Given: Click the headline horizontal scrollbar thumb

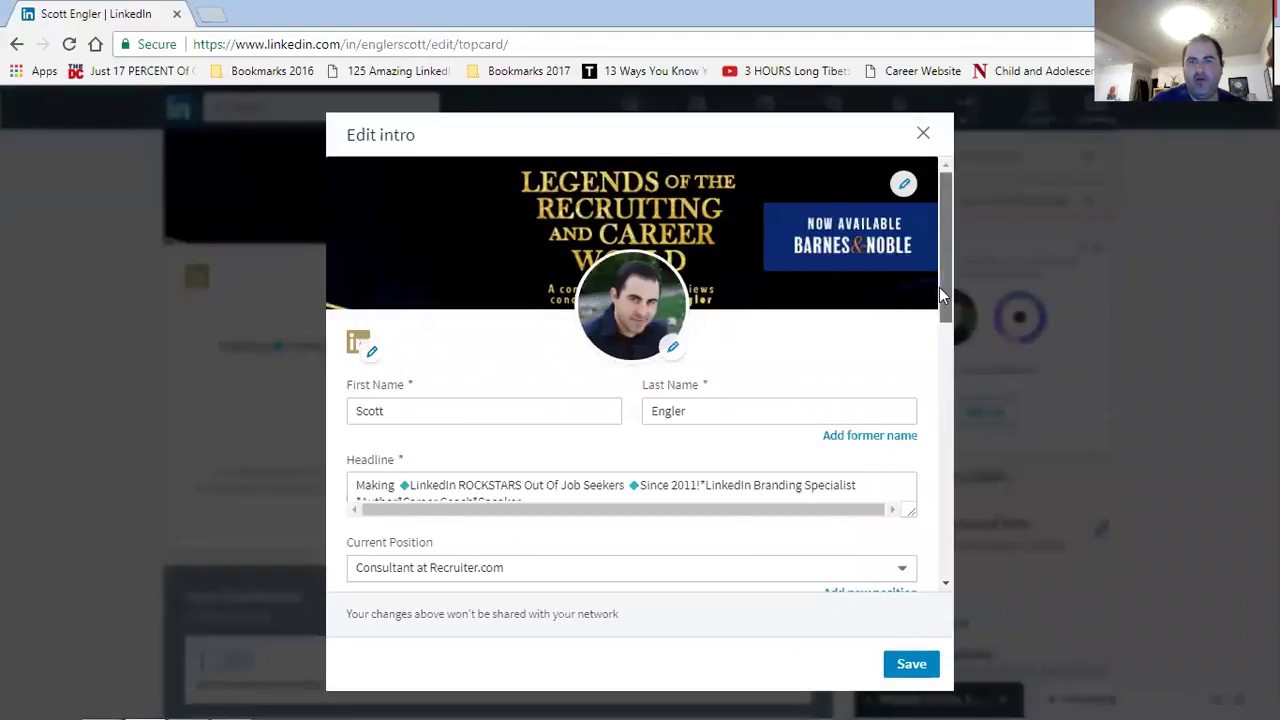Looking at the screenshot, I should click(623, 510).
